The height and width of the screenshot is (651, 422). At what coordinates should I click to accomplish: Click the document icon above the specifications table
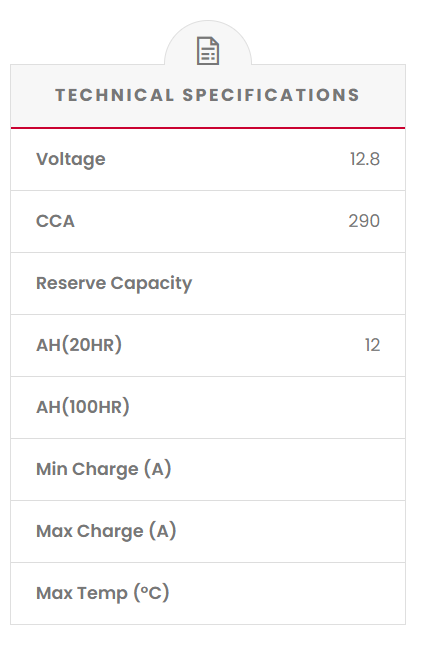(208, 51)
